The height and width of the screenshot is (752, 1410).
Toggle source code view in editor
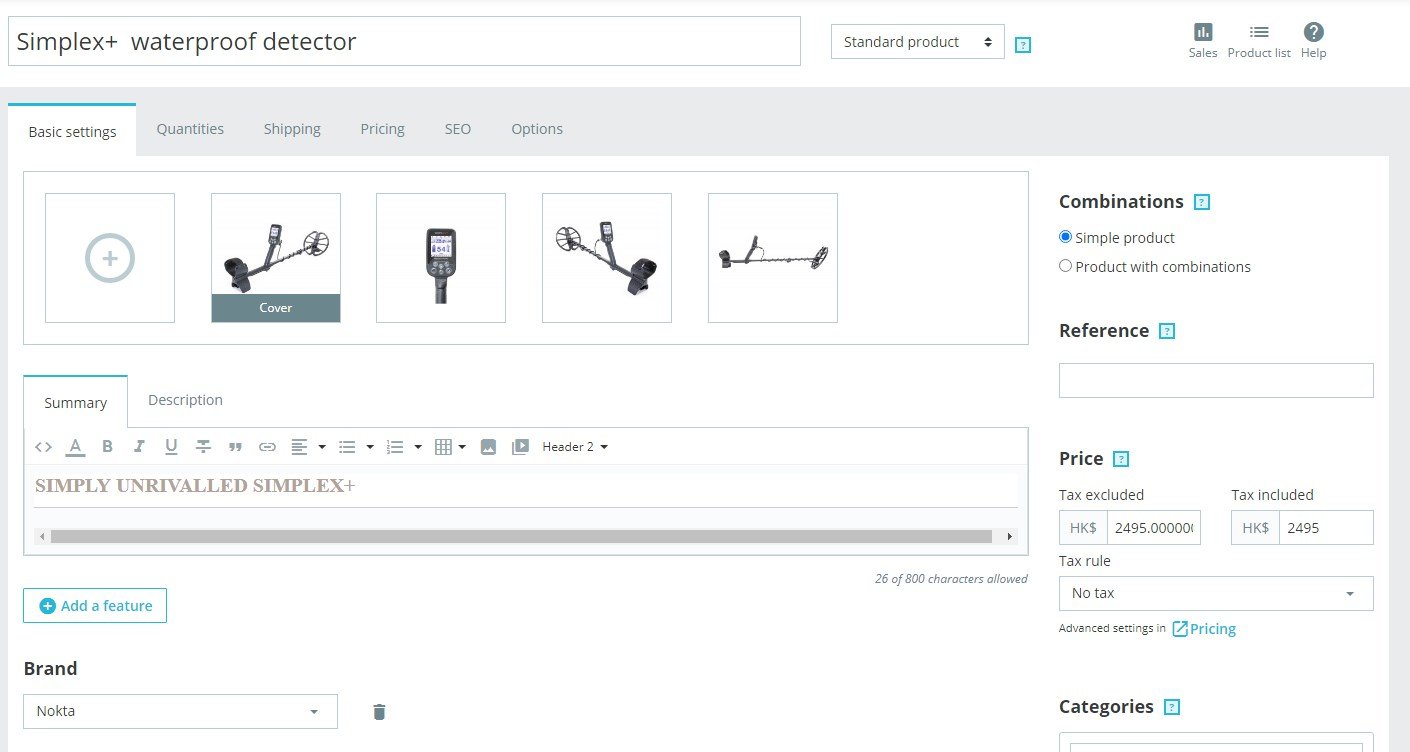tap(43, 447)
